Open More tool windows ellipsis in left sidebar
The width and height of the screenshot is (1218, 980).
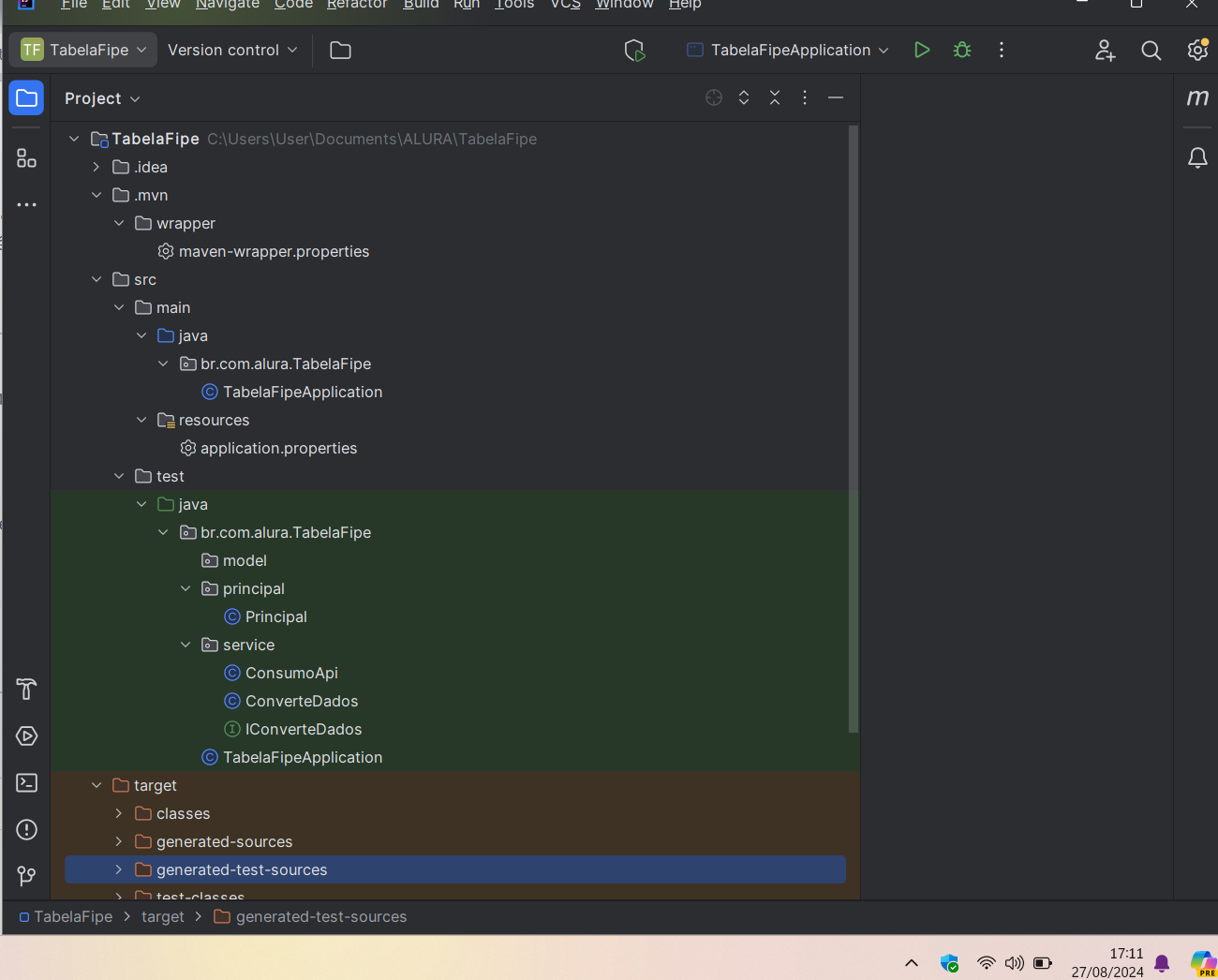click(26, 204)
